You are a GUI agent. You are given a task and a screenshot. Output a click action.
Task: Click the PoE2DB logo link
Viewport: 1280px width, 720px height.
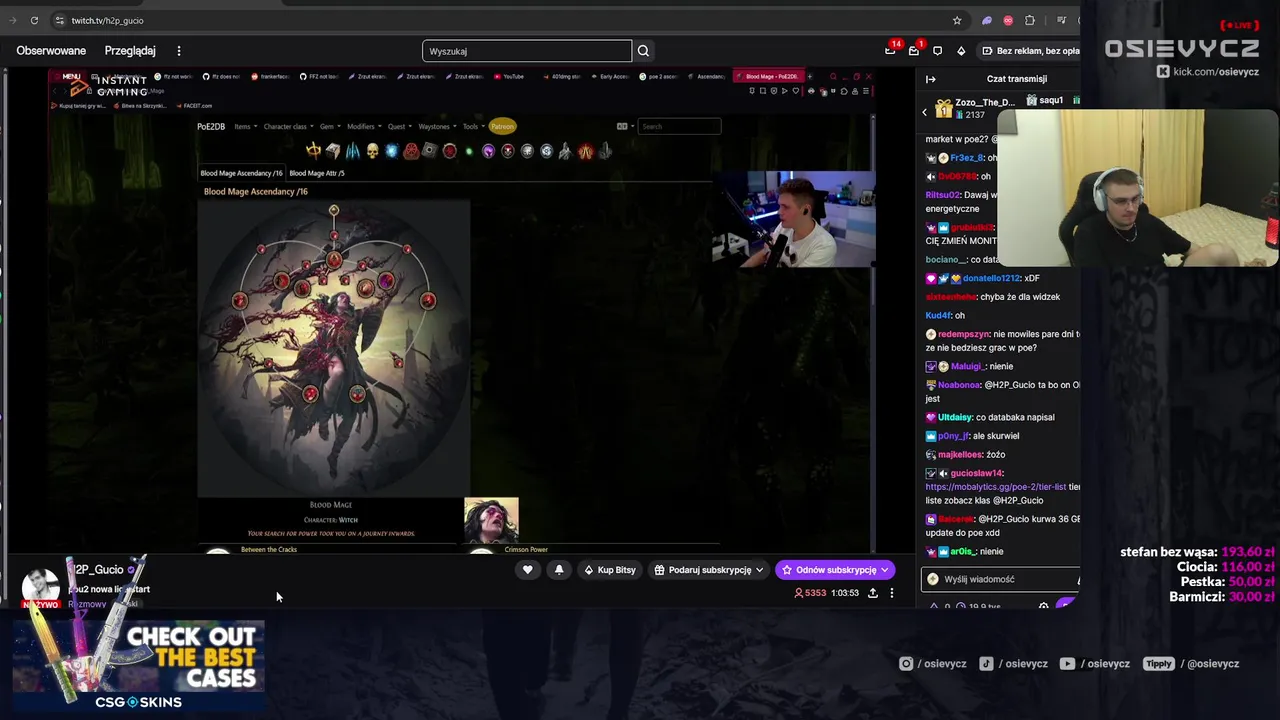211,127
